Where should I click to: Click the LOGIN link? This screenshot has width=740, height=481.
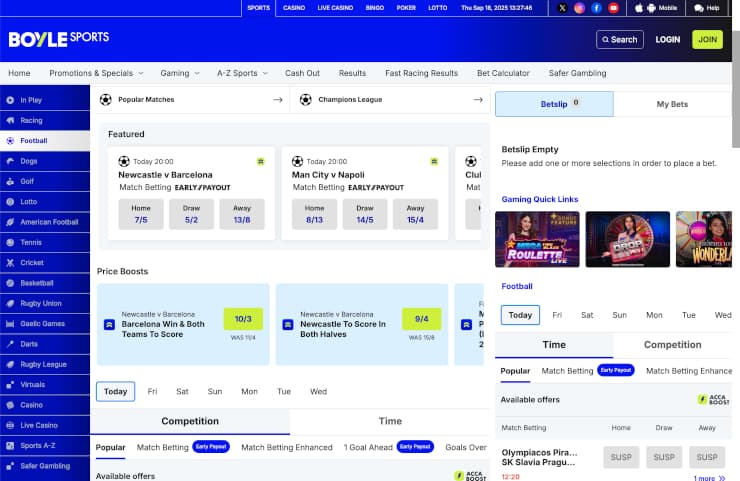tap(667, 40)
